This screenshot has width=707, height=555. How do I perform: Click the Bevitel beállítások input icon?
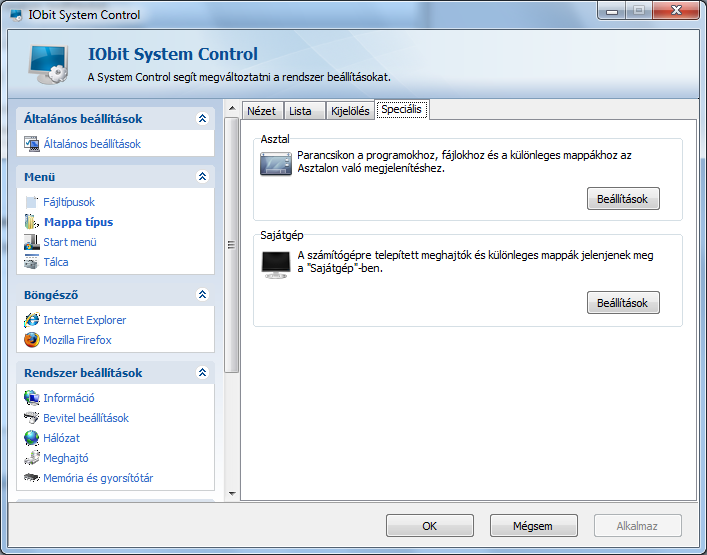32,418
